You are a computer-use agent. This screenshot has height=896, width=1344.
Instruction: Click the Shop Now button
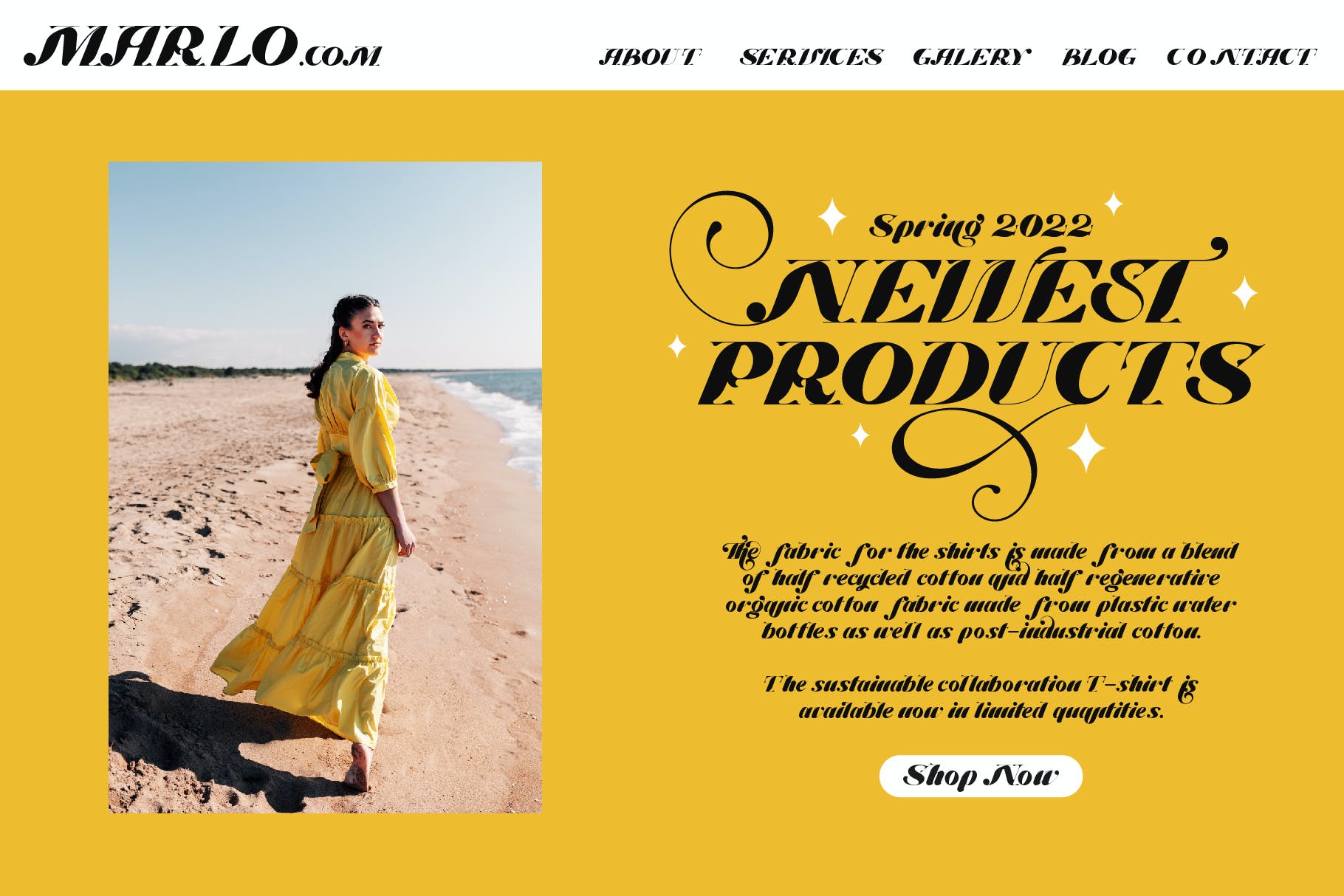[981, 776]
